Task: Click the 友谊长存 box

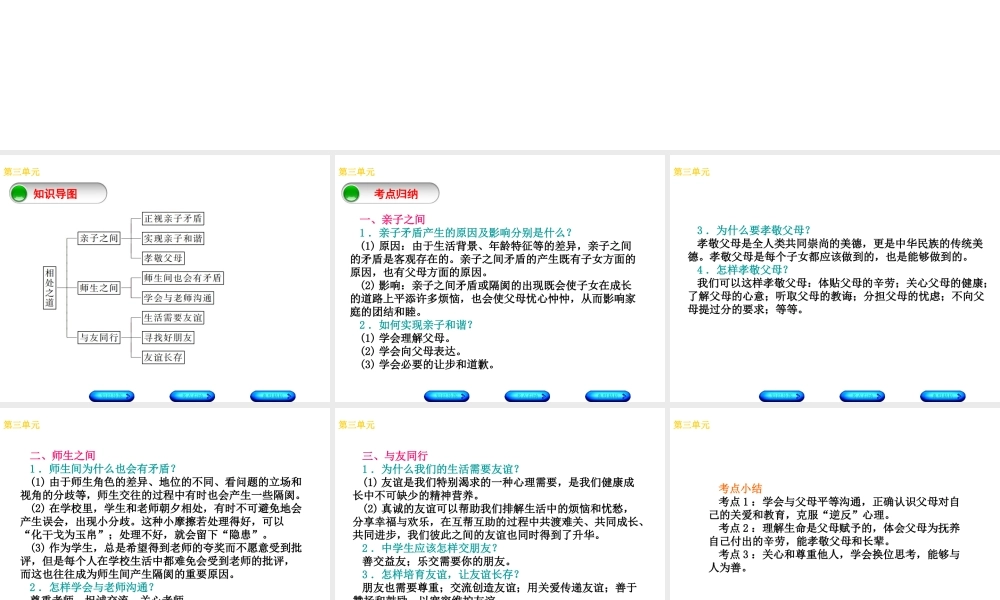Action: point(163,357)
